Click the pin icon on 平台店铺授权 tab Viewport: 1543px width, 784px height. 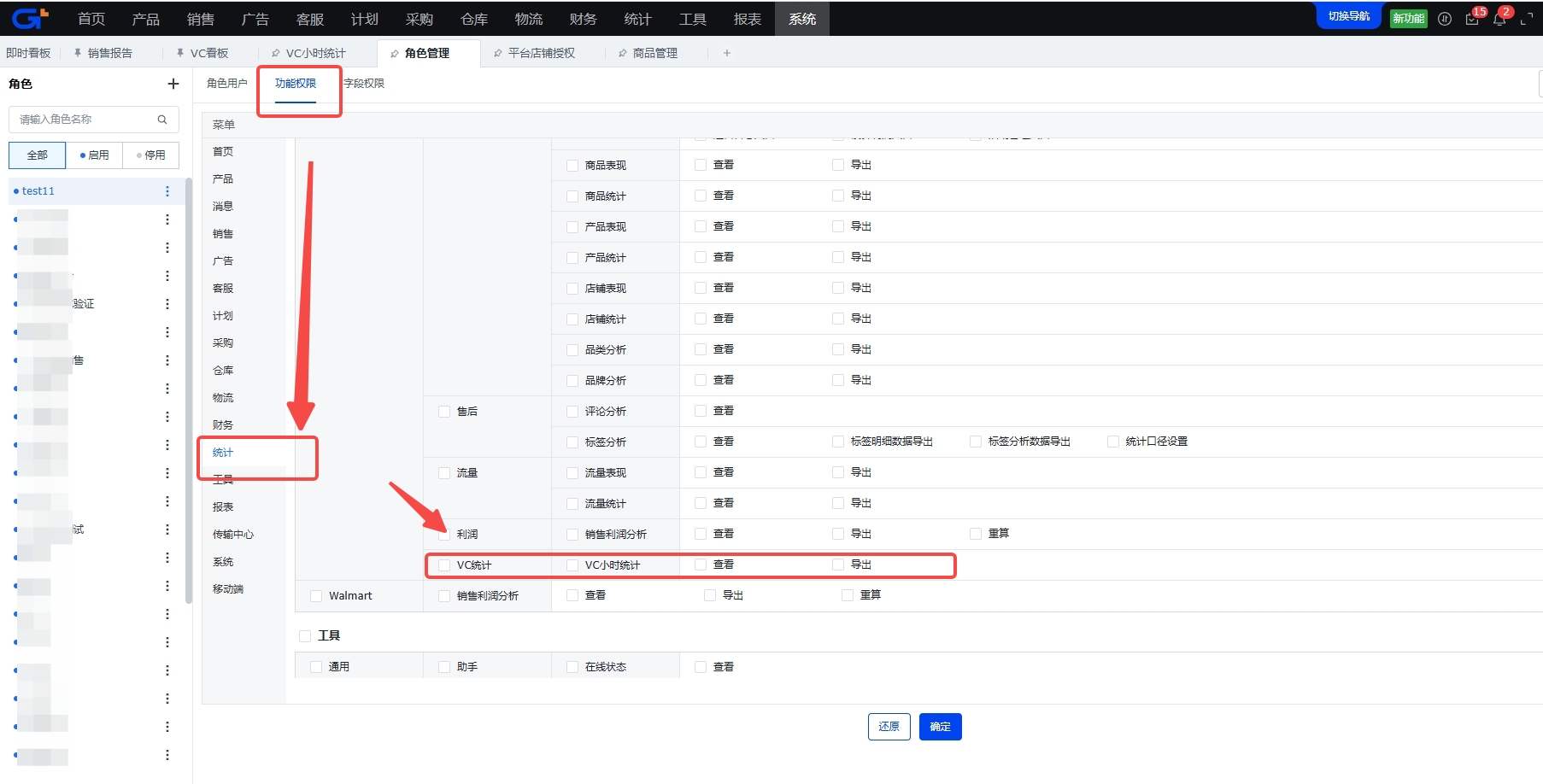(x=498, y=53)
